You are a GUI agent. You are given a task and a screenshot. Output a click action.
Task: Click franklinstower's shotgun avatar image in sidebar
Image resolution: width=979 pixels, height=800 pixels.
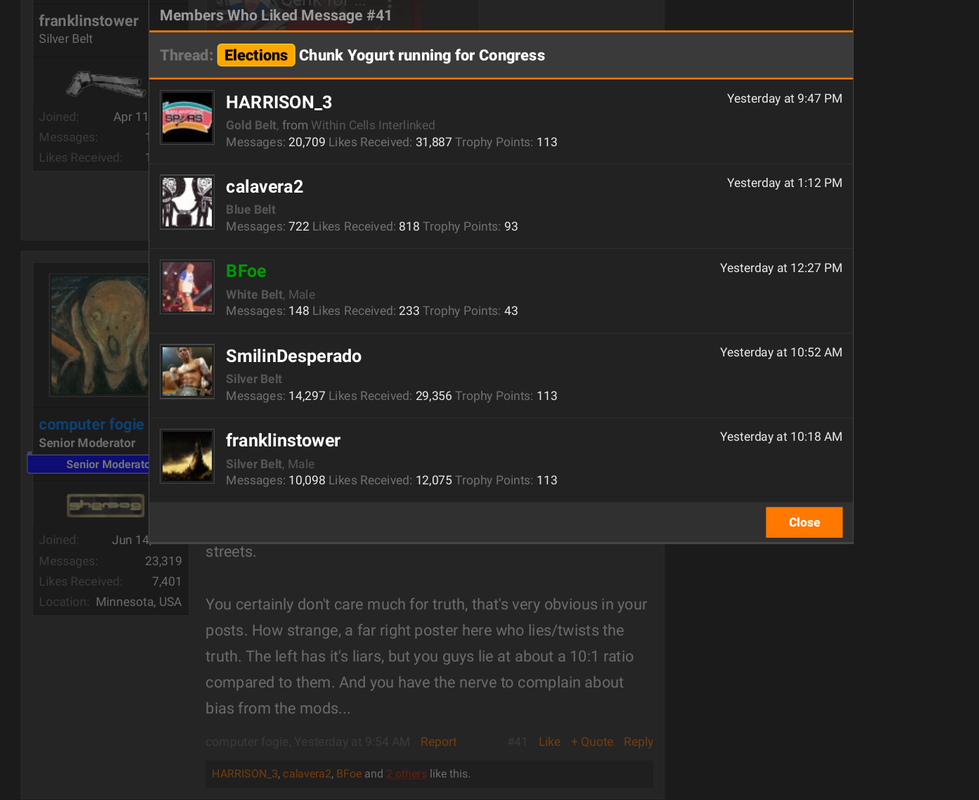[105, 84]
